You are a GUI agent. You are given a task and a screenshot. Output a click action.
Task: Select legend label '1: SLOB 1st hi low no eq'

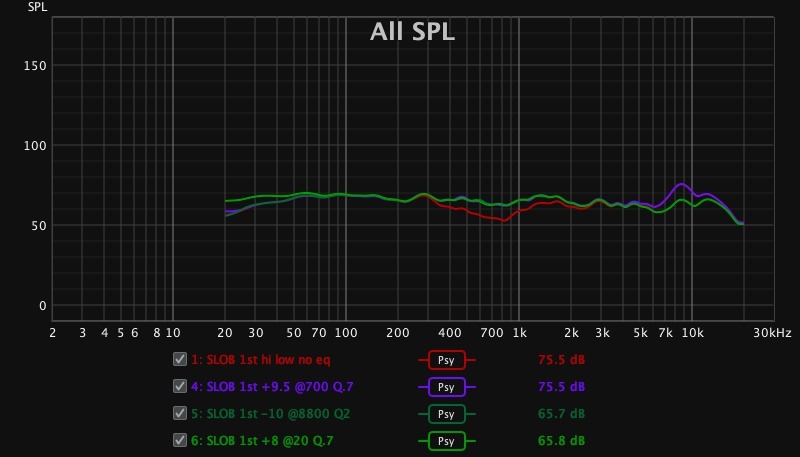[x=261, y=360]
